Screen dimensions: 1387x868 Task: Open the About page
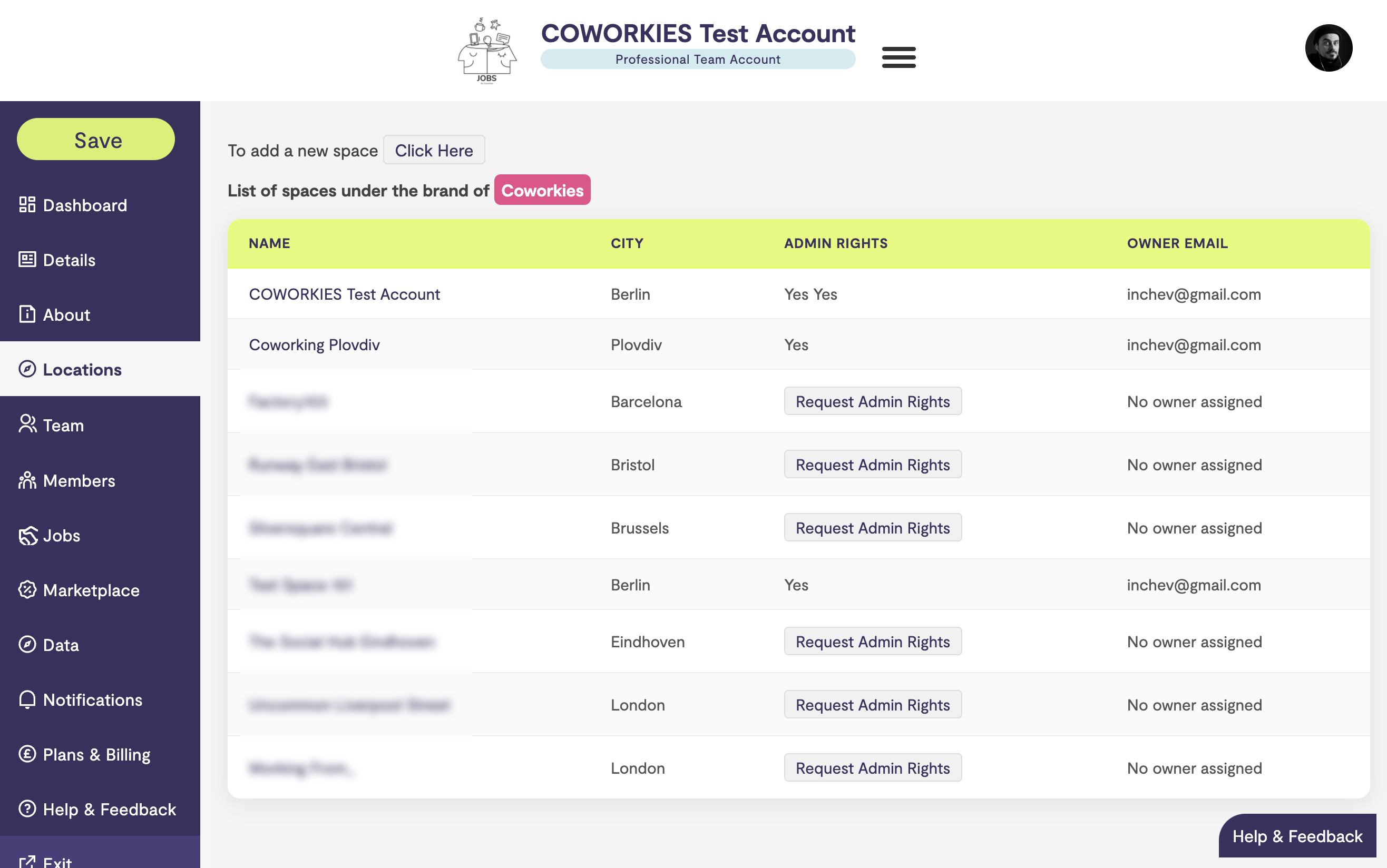(x=66, y=314)
